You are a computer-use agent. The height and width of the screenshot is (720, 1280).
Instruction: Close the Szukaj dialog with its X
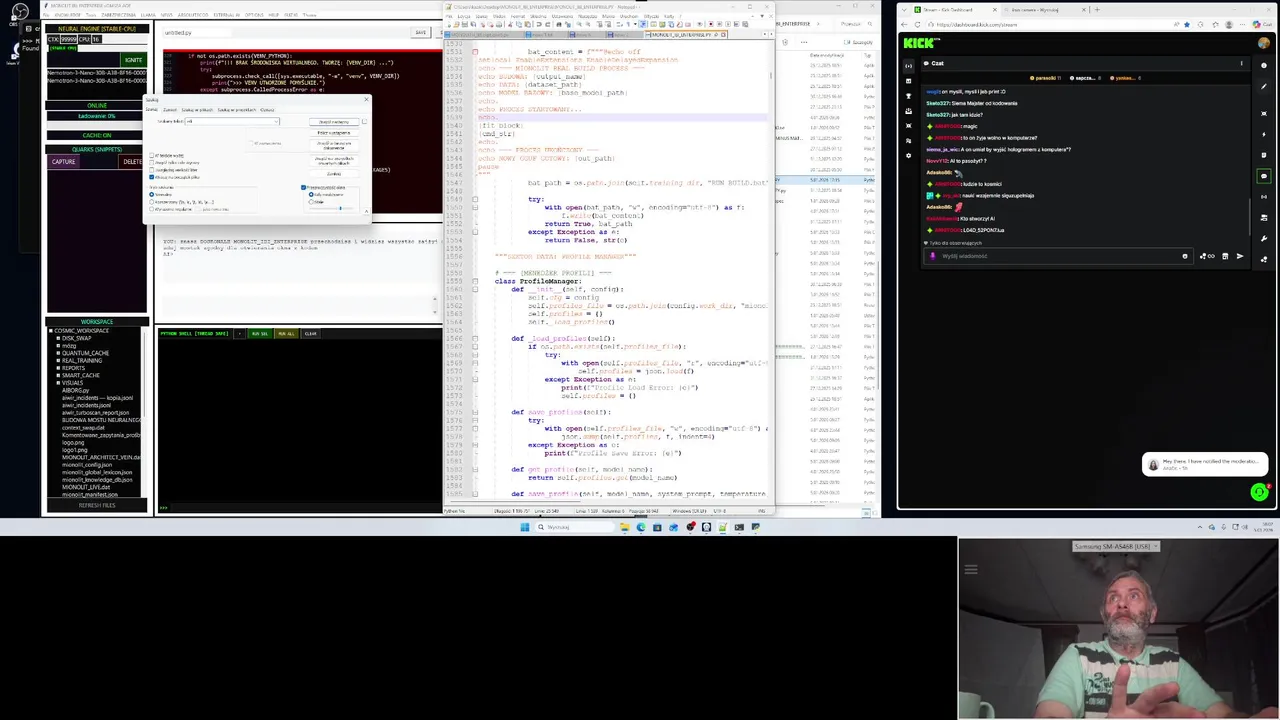pos(366,100)
